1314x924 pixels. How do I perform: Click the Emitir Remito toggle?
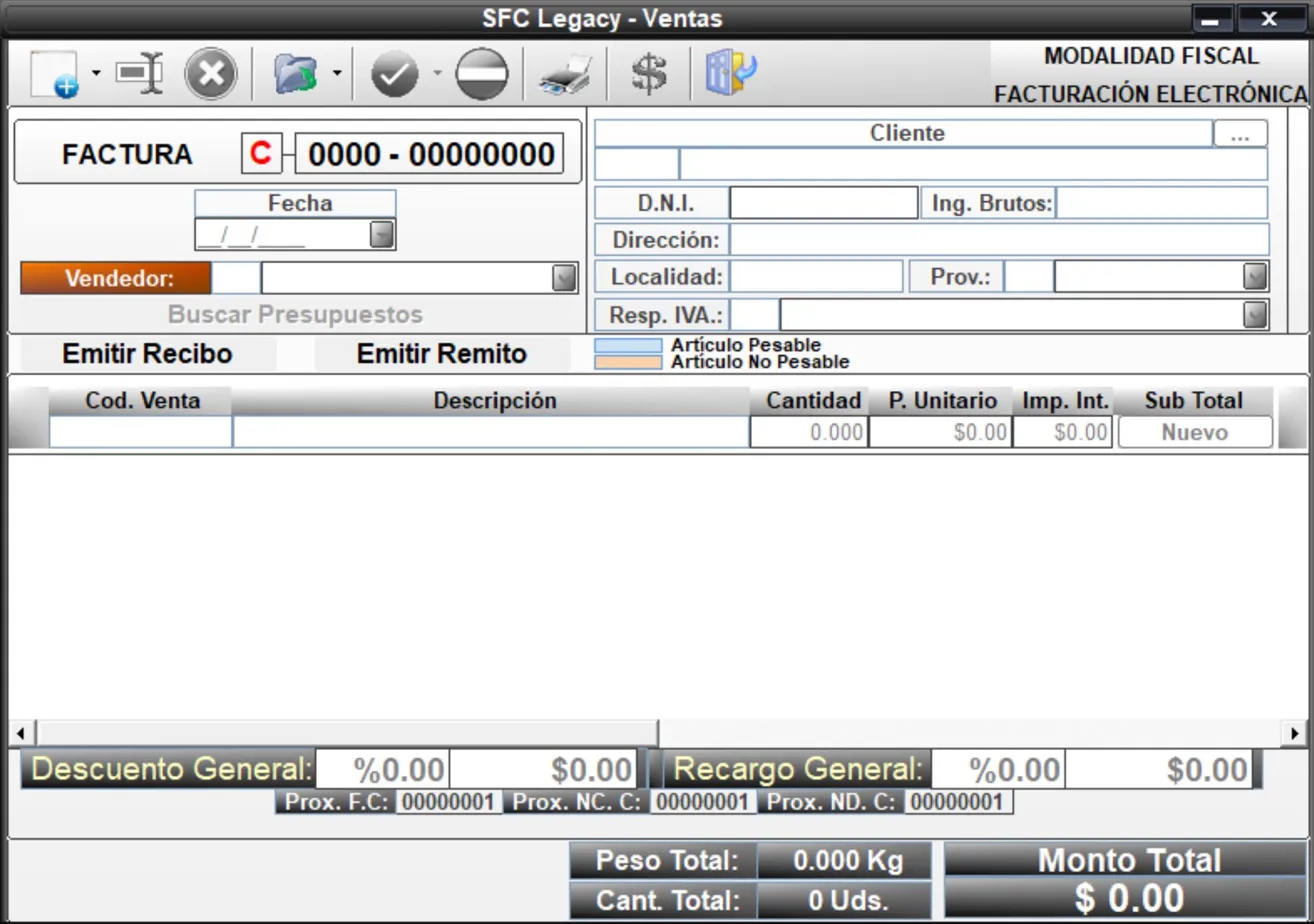click(x=441, y=354)
